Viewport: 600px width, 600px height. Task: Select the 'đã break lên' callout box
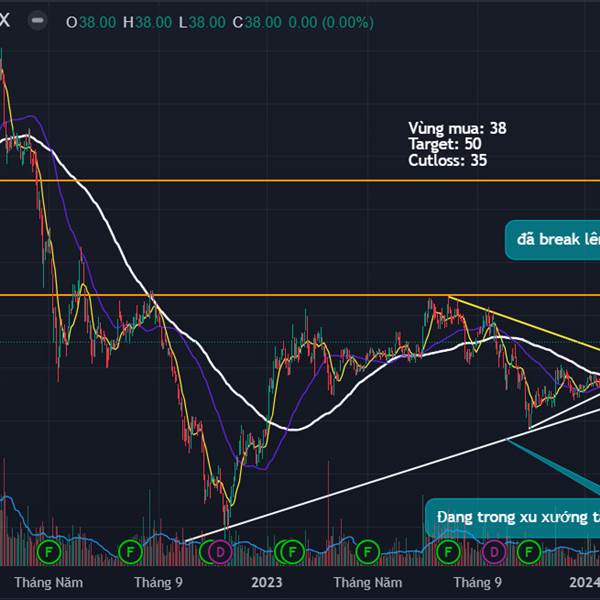[x=552, y=240]
